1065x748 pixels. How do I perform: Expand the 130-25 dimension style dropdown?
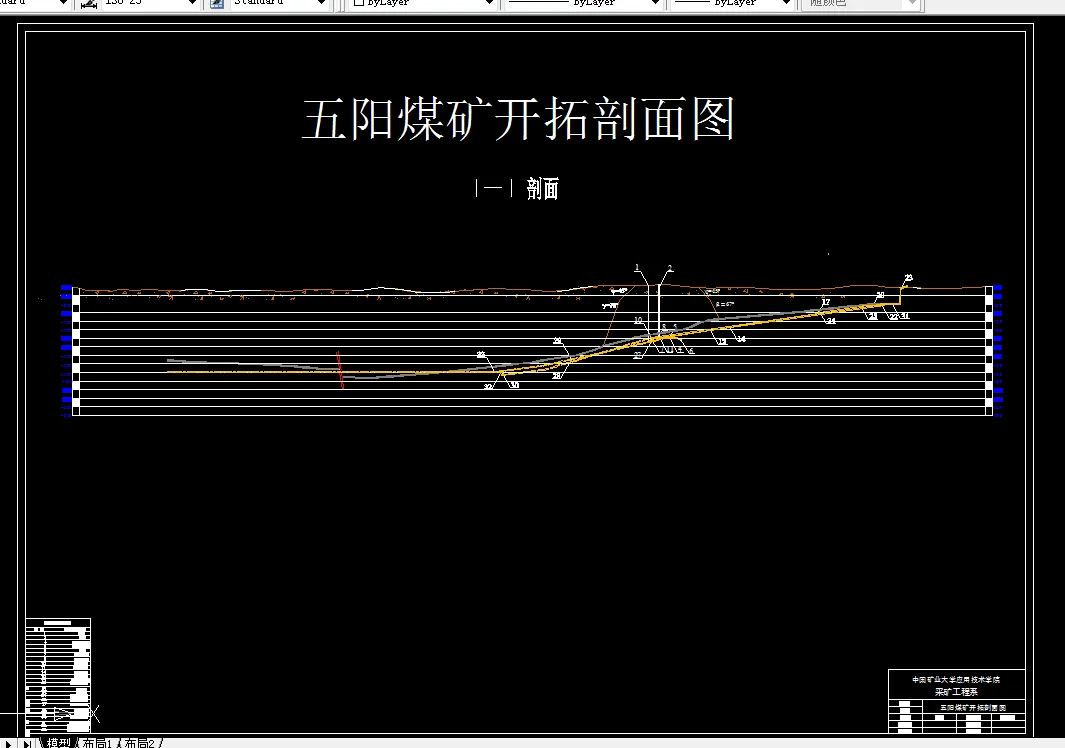point(192,3)
